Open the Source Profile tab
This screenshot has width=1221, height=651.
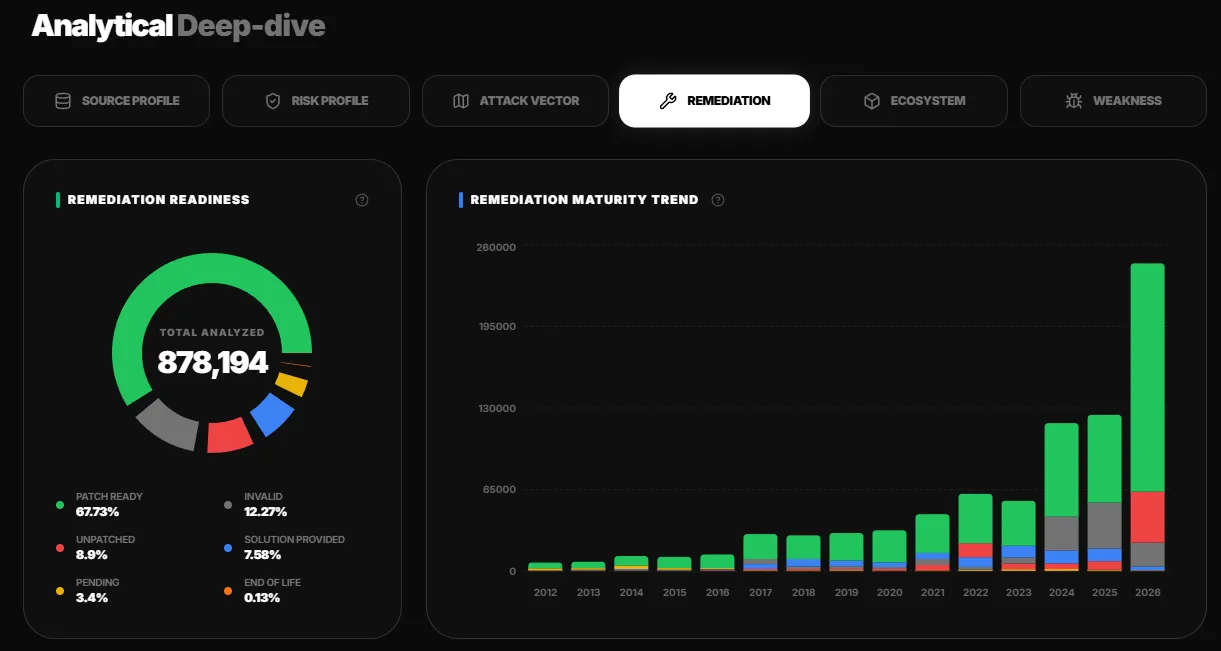(116, 101)
